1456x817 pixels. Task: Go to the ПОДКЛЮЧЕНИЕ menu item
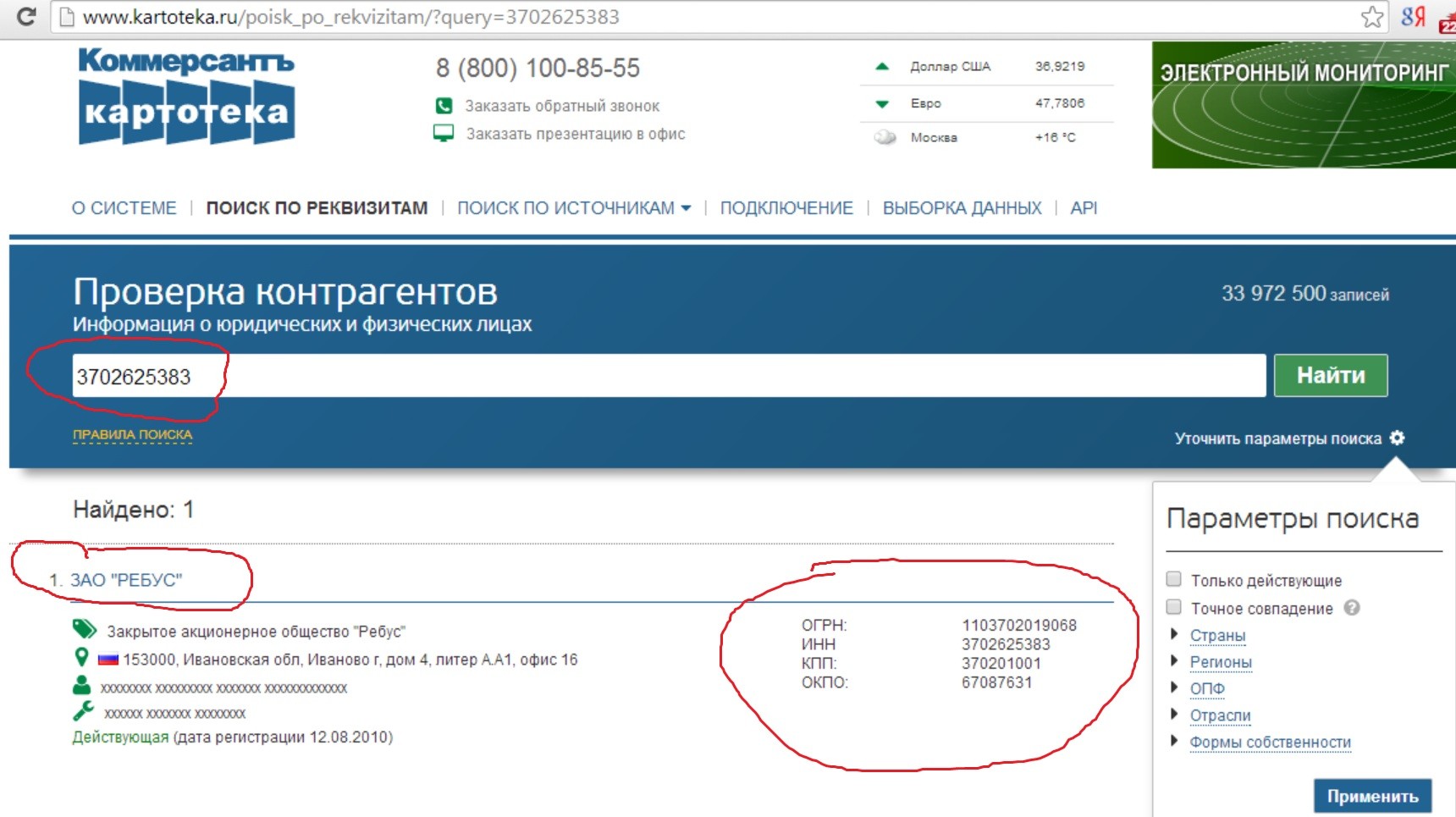[786, 208]
